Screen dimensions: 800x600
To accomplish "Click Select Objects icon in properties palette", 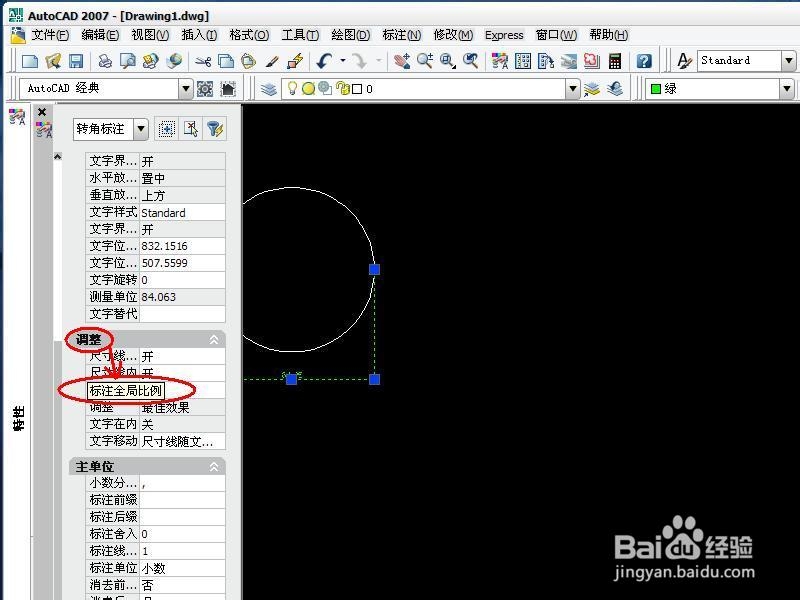I will pyautogui.click(x=191, y=129).
